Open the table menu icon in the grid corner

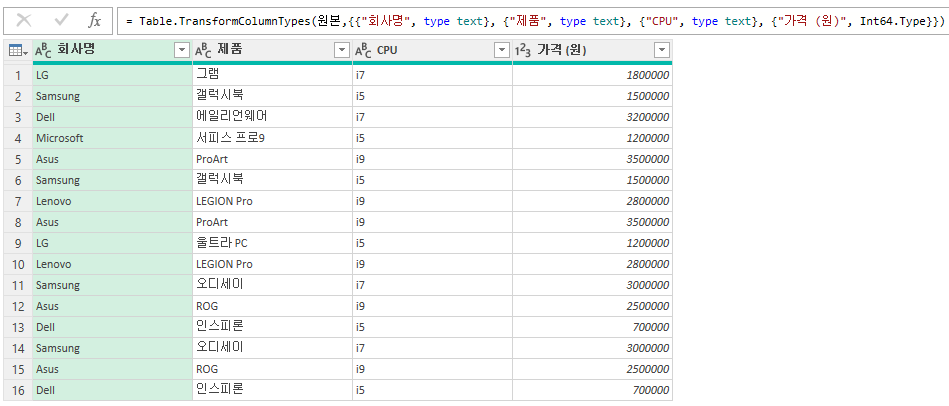(x=18, y=51)
